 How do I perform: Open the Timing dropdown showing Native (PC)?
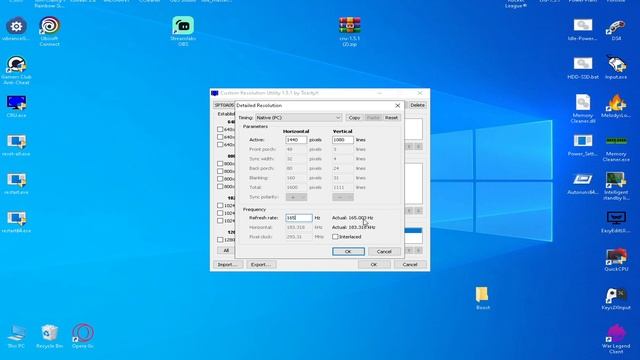(299, 118)
